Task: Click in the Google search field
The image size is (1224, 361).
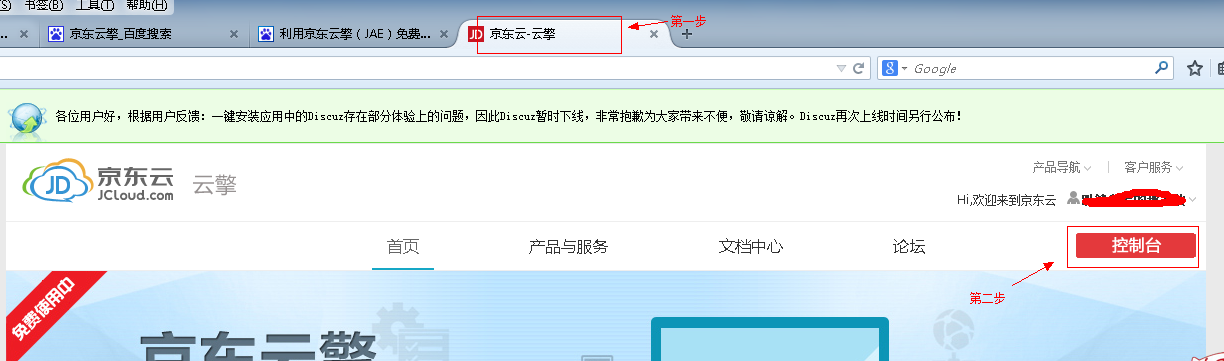Action: [x=1030, y=69]
